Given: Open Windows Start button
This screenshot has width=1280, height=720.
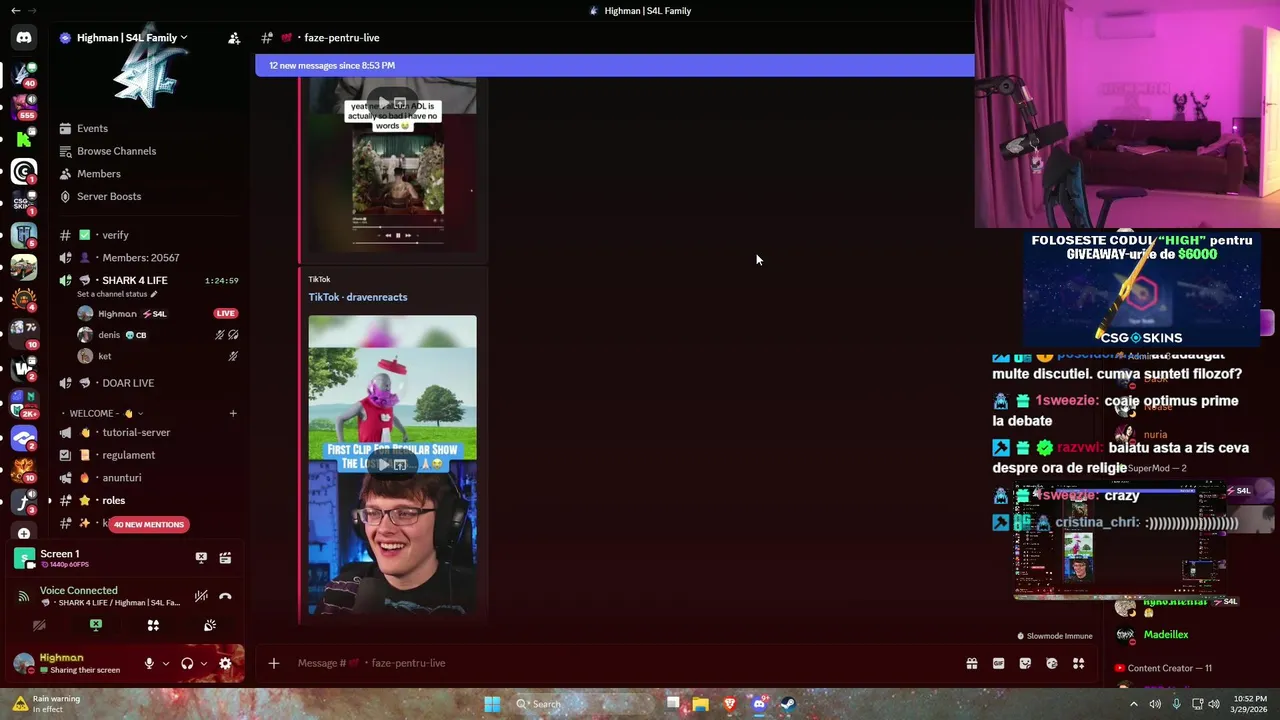Looking at the screenshot, I should coord(492,704).
